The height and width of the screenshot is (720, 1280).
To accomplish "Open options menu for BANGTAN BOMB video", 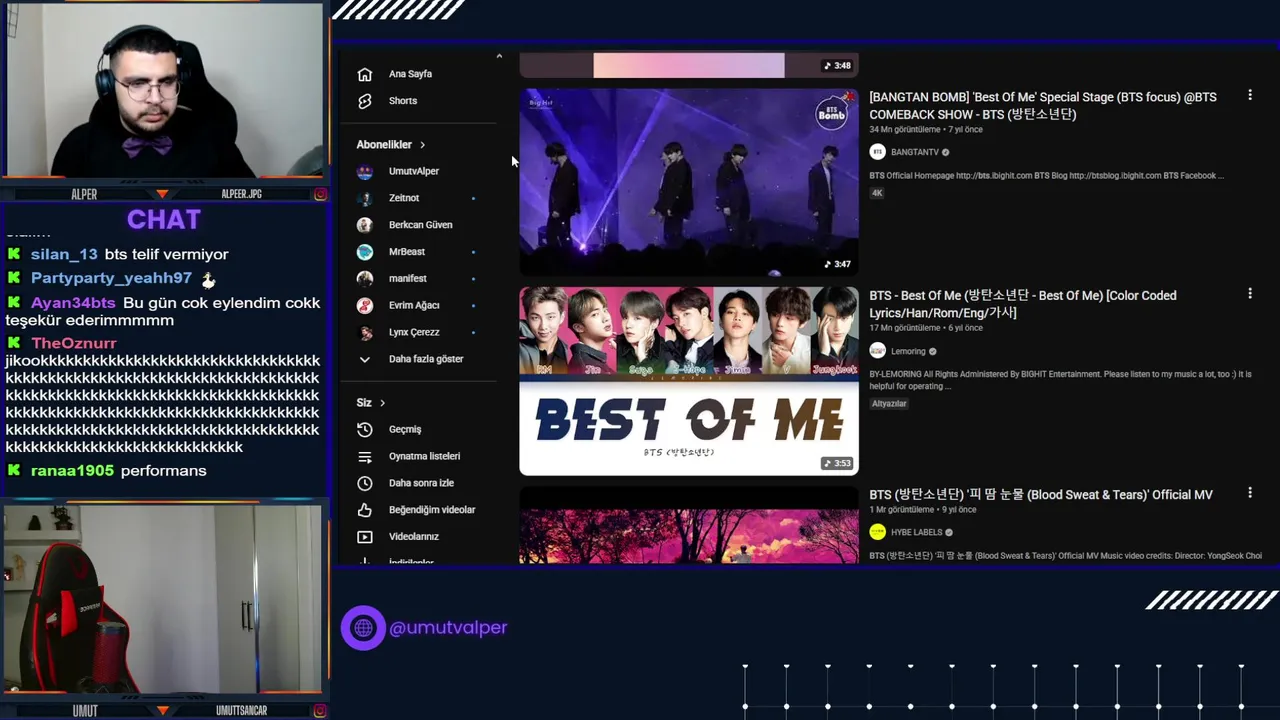I will click(x=1249, y=95).
